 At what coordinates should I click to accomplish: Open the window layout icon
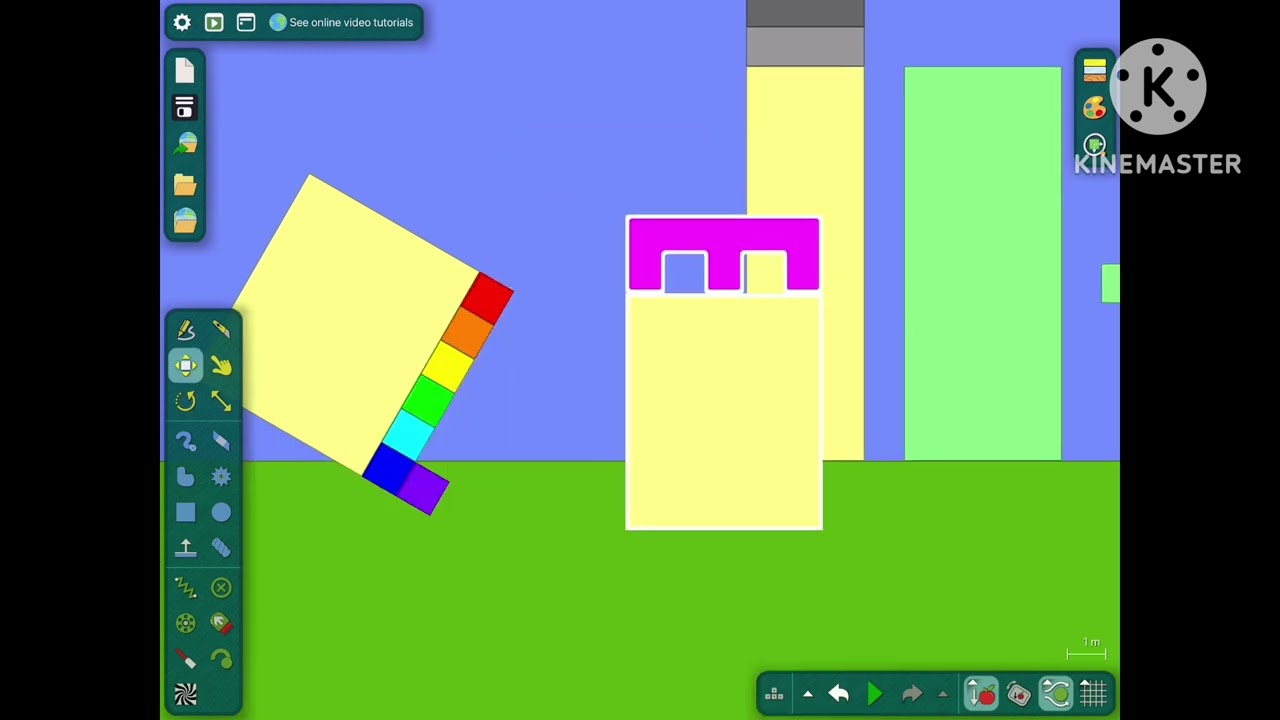246,22
